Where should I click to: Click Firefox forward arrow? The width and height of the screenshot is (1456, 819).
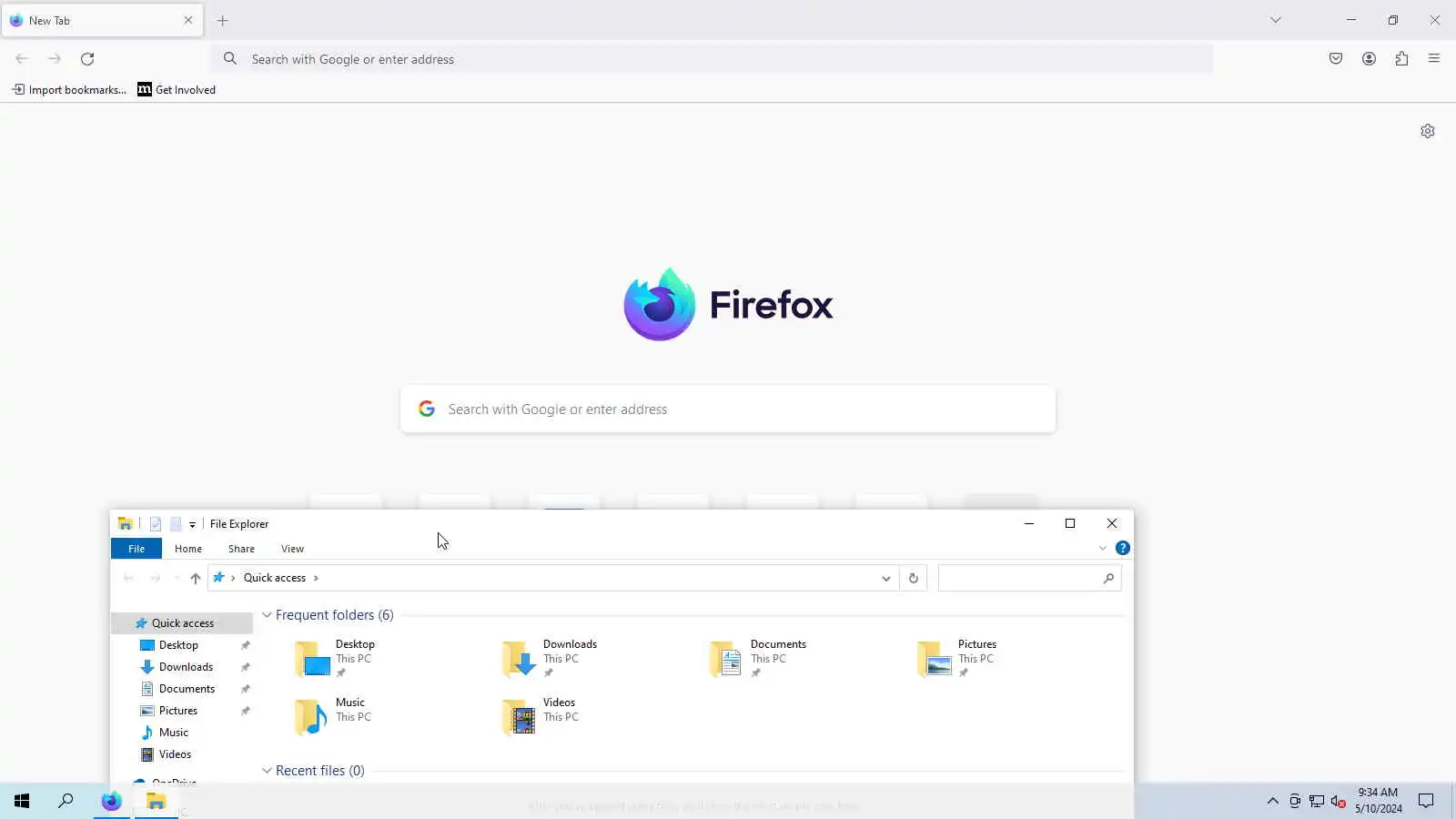[55, 58]
